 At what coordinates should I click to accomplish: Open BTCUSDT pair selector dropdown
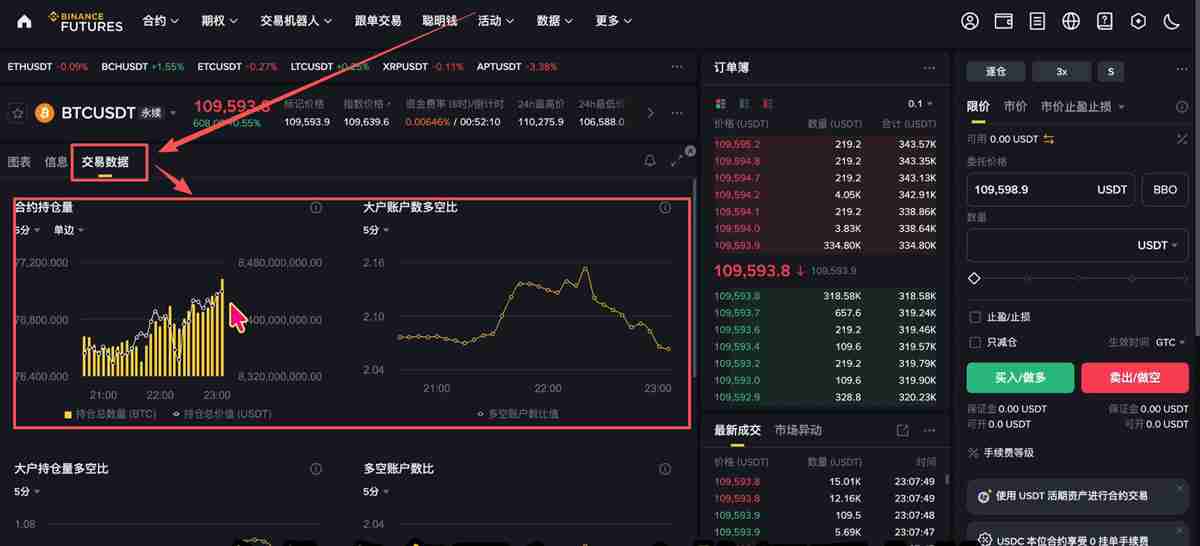(172, 113)
